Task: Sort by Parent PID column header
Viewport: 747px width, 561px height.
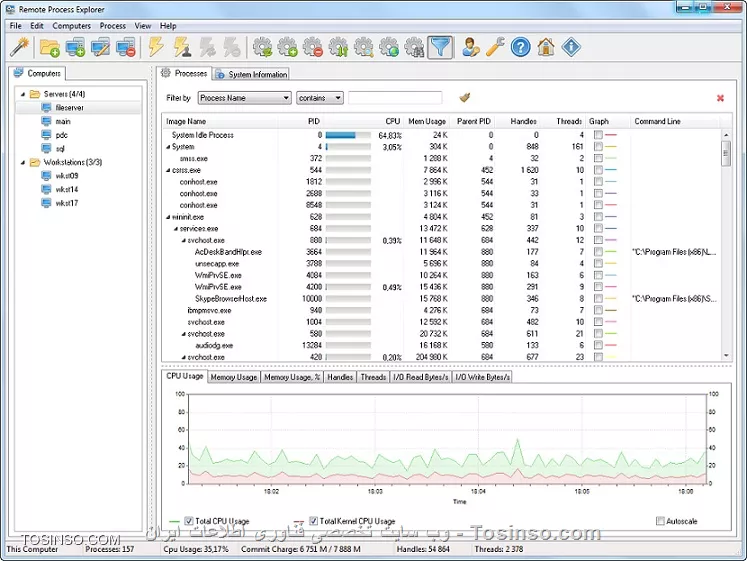Action: click(x=474, y=121)
